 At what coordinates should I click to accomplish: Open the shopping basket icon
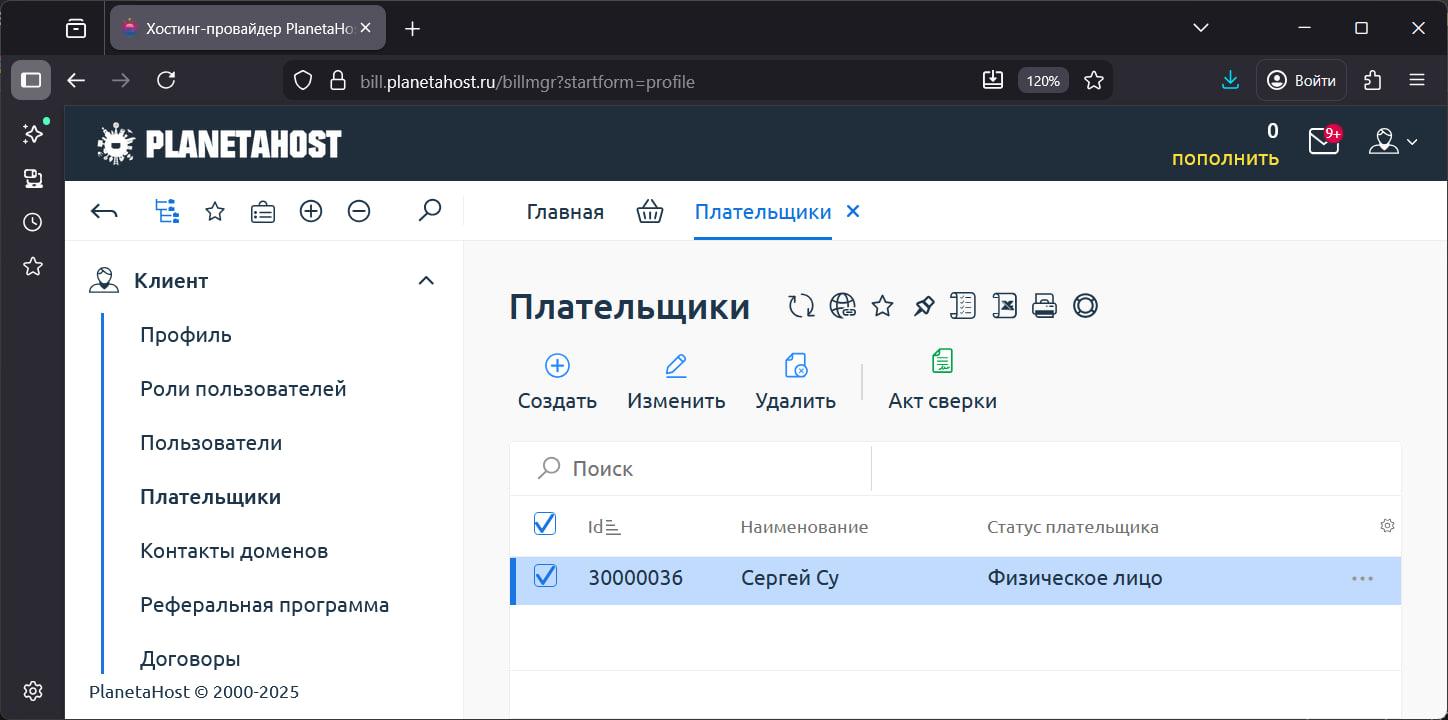coord(650,212)
